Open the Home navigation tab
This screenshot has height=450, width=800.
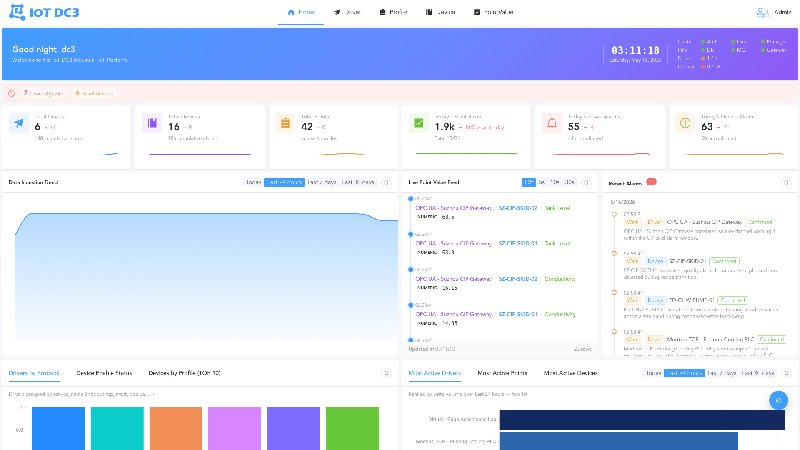pyautogui.click(x=301, y=12)
